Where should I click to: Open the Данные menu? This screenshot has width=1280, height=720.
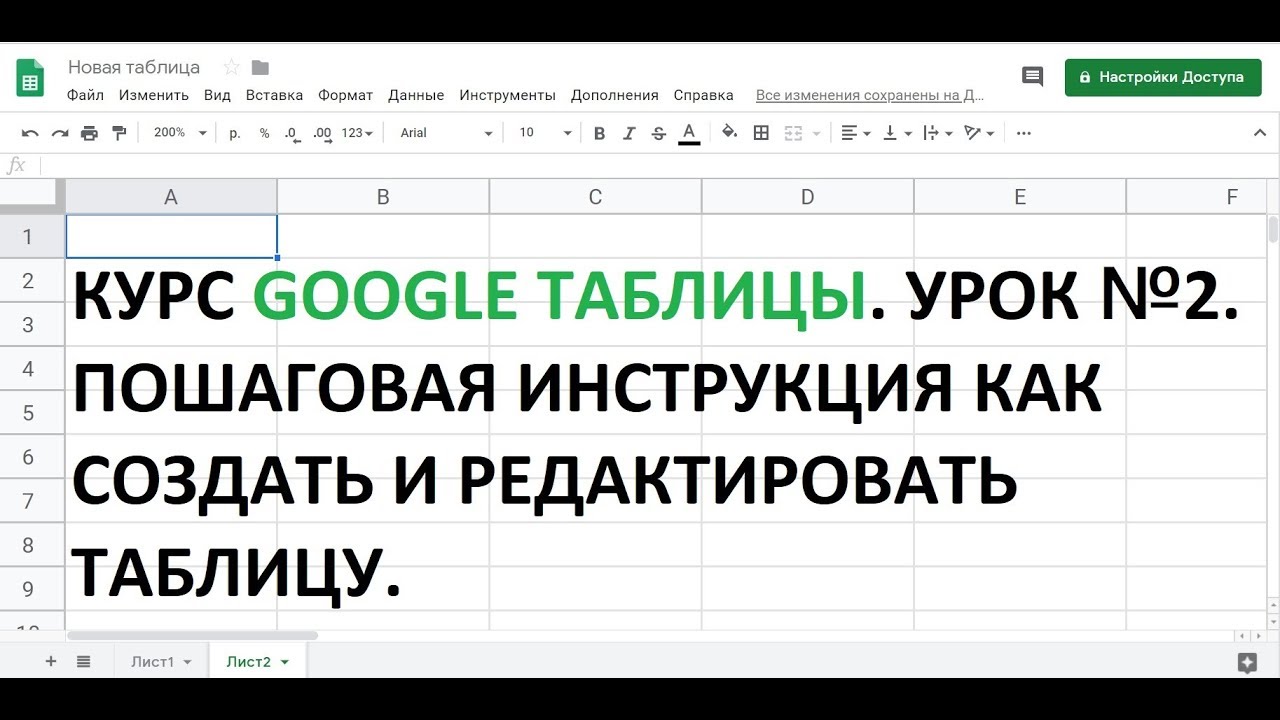click(416, 95)
